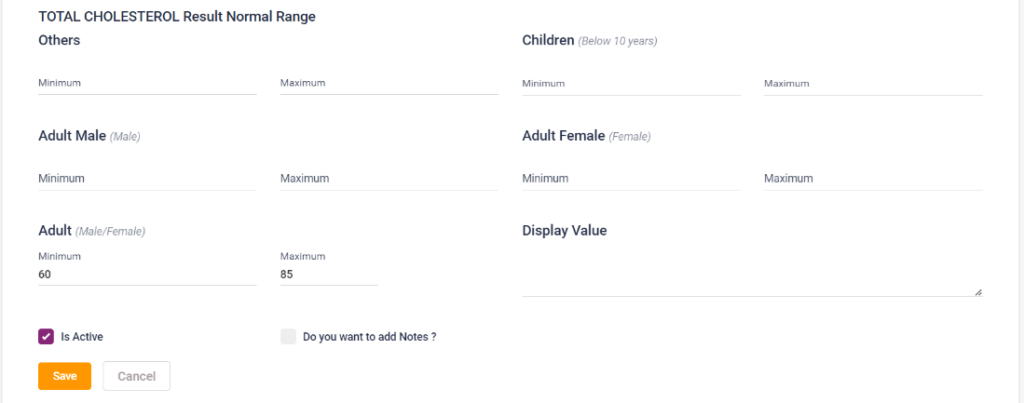Select the Adult Male Minimum field

[147, 179]
